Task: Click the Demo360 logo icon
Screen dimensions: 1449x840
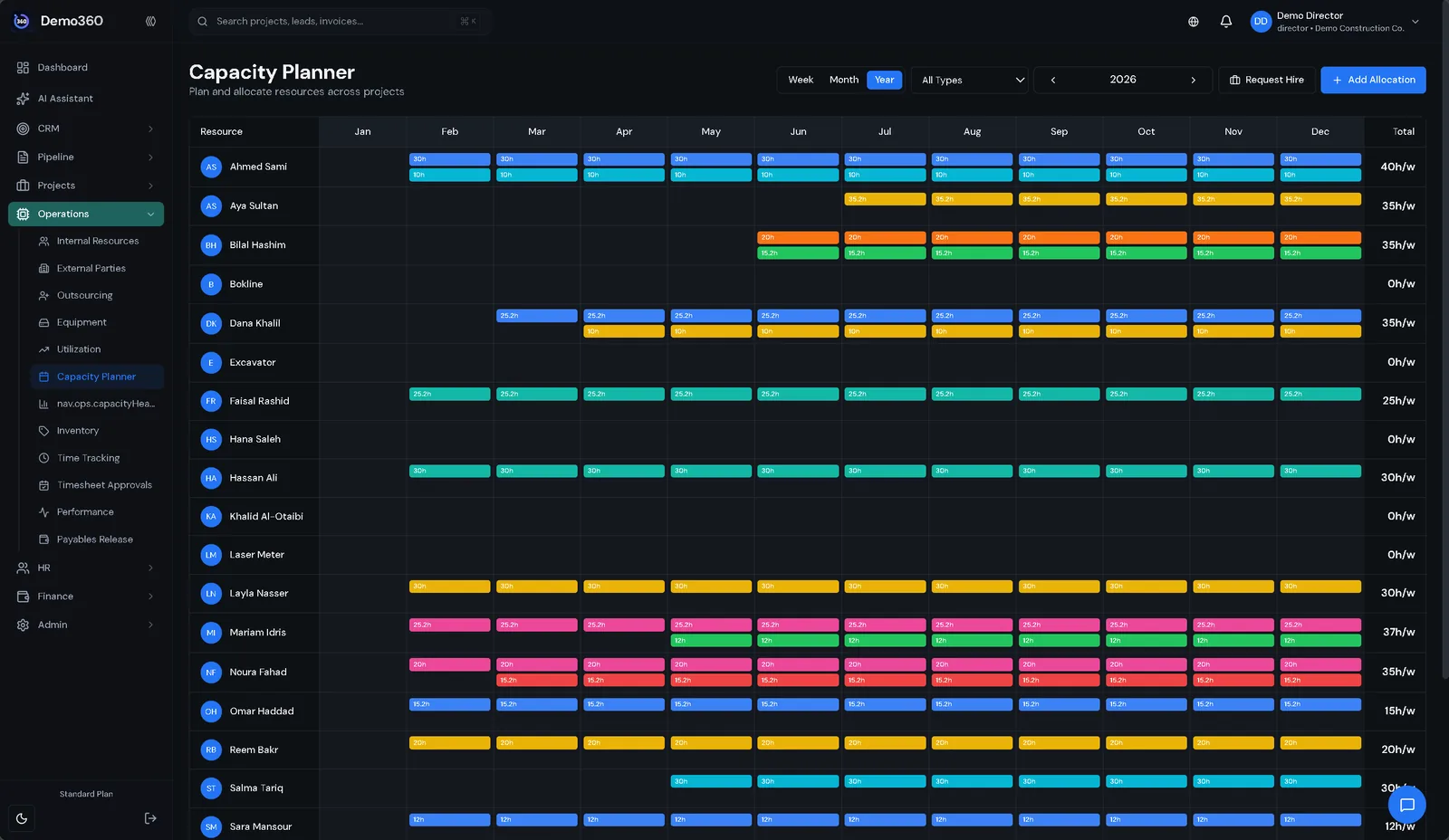Action: pyautogui.click(x=22, y=21)
